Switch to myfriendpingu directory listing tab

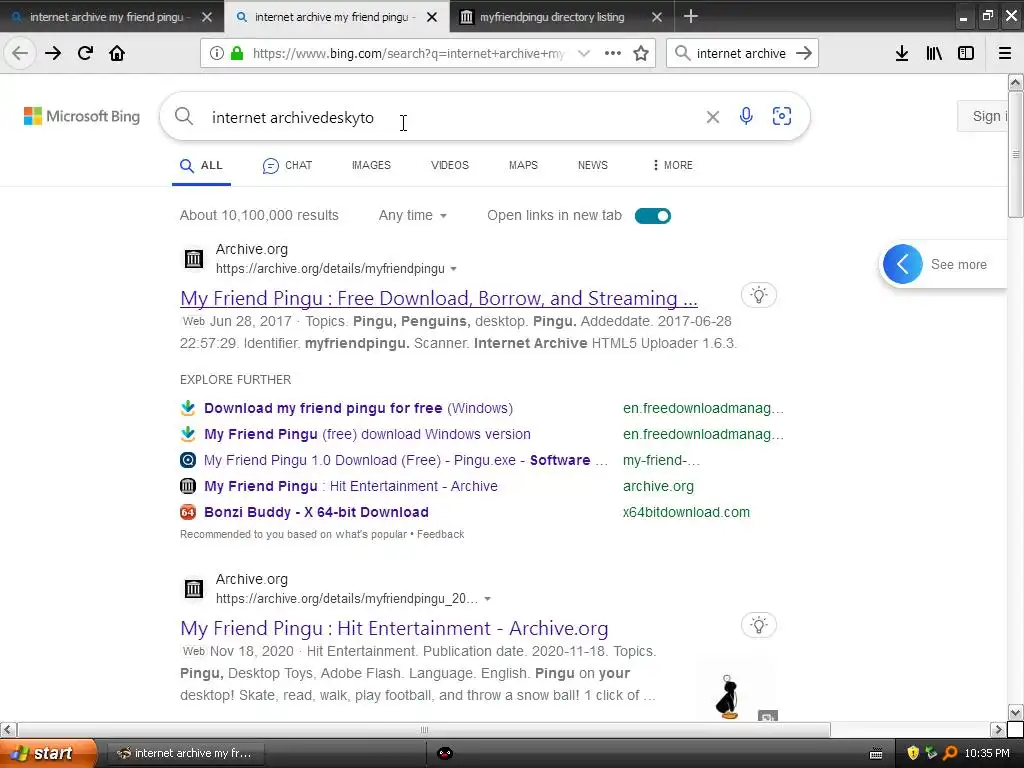click(552, 17)
